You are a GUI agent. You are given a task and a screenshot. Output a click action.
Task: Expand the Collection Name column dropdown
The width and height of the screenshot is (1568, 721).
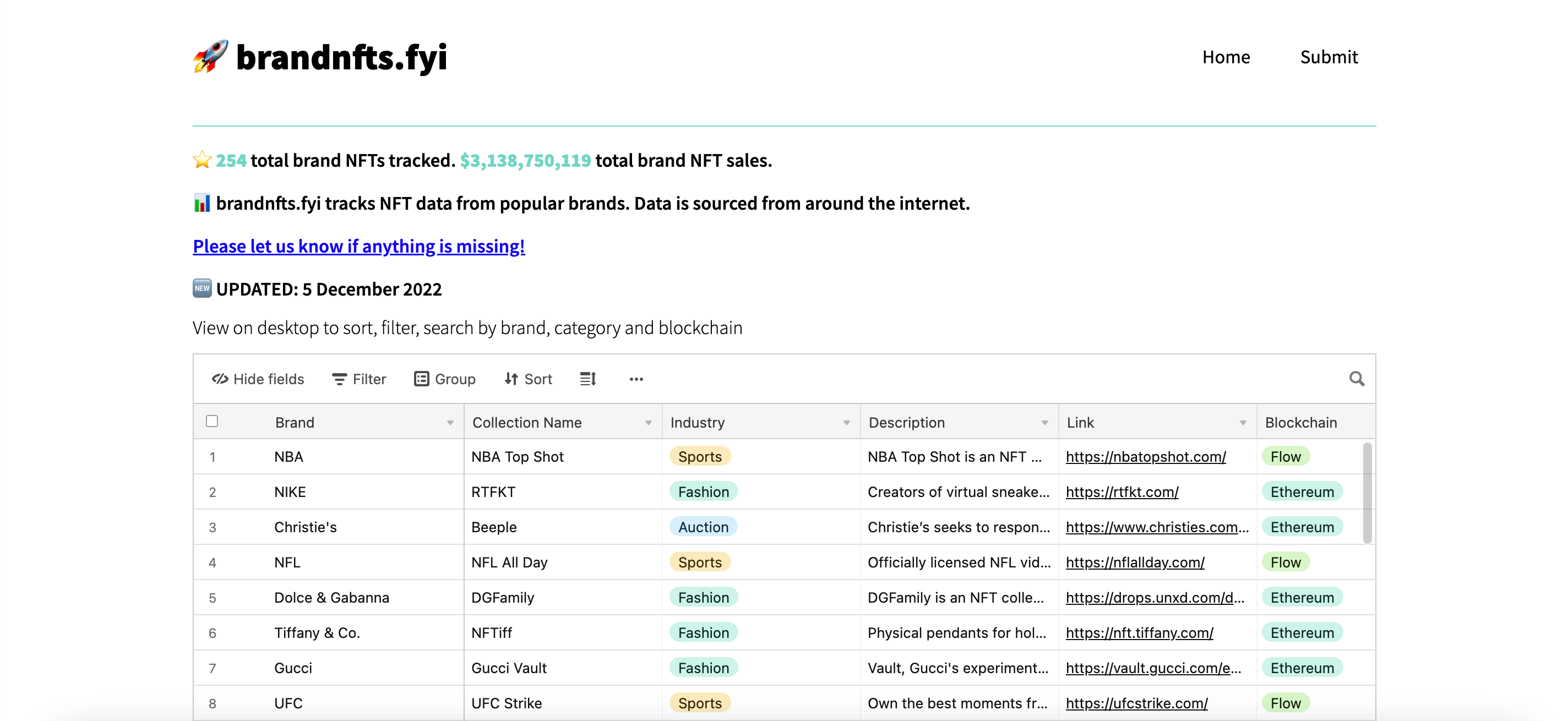click(x=648, y=423)
